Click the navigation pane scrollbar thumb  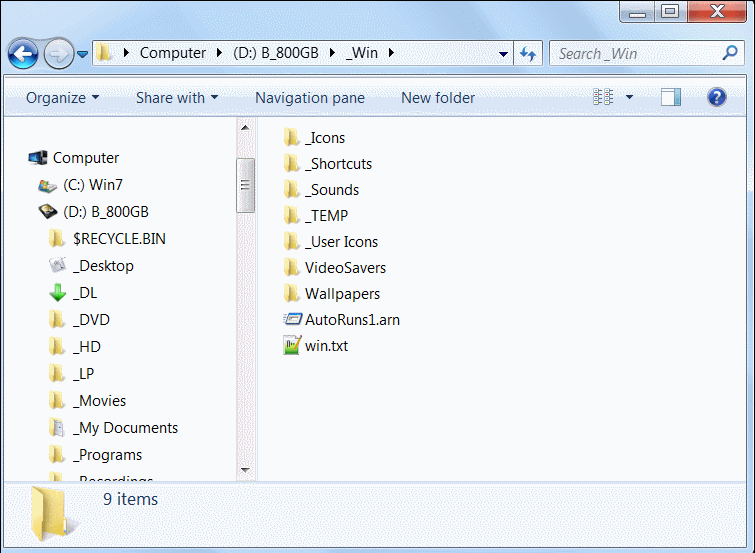[x=245, y=185]
